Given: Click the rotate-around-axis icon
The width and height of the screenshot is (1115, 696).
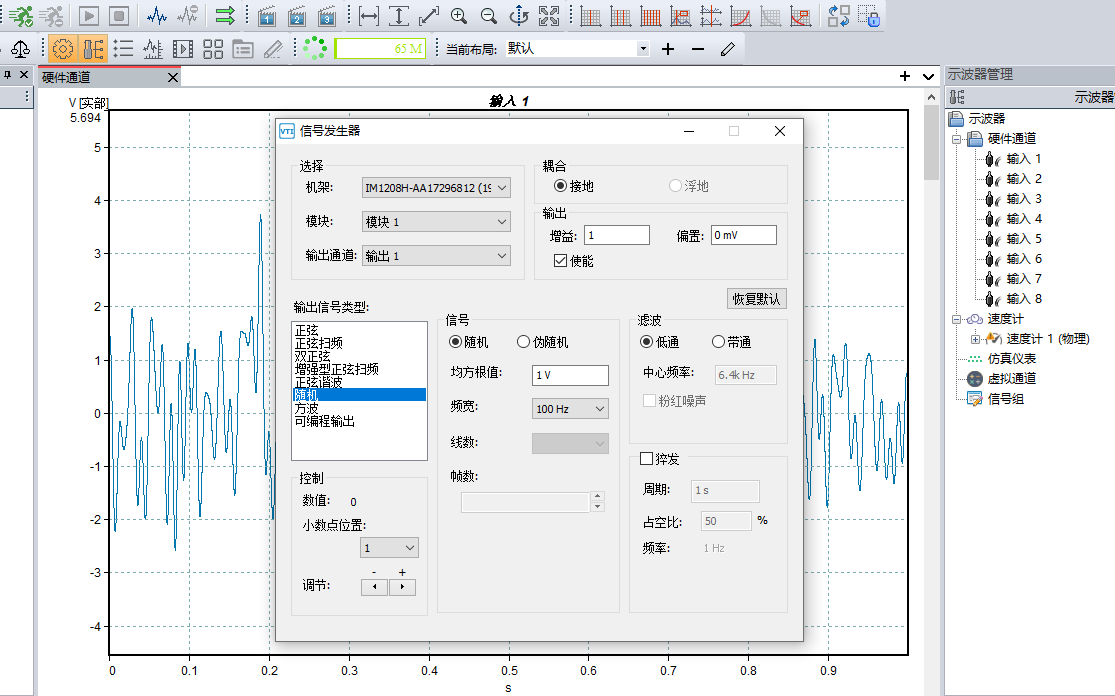Looking at the screenshot, I should (x=519, y=16).
